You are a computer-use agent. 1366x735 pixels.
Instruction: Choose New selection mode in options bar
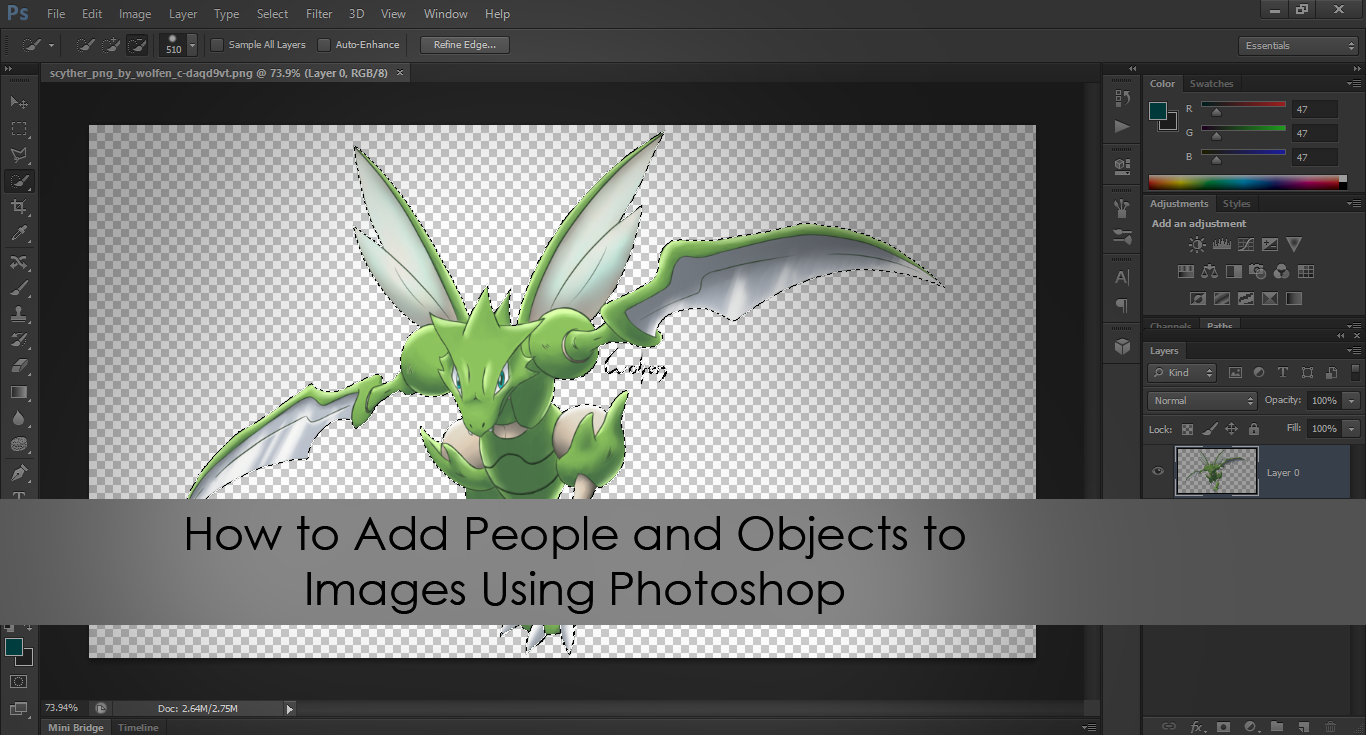(x=86, y=45)
